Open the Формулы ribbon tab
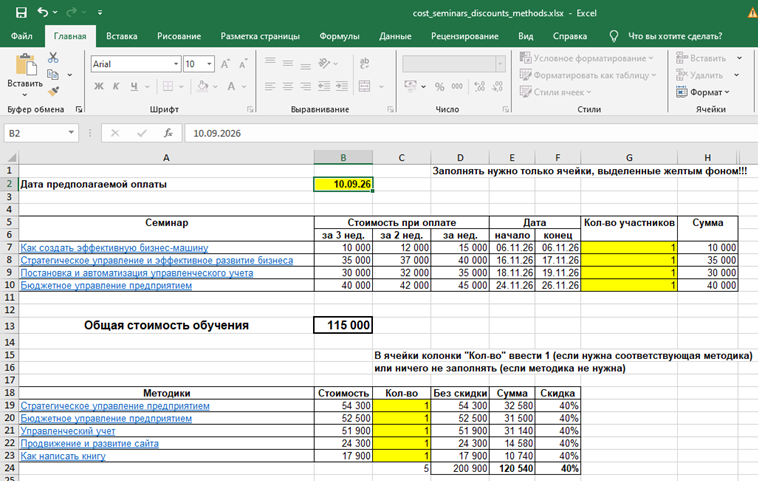The image size is (758, 481). point(339,36)
